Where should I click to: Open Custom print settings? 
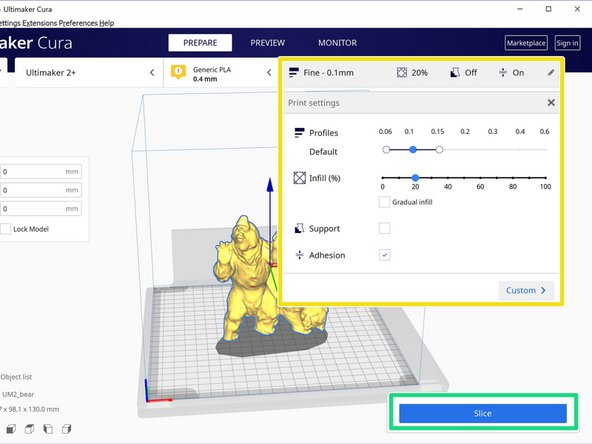tap(526, 290)
